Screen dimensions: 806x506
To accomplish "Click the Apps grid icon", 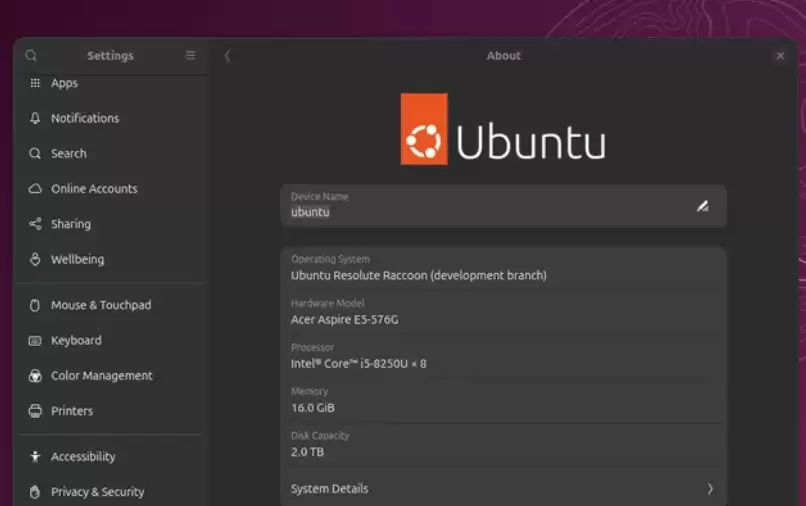I will point(35,83).
